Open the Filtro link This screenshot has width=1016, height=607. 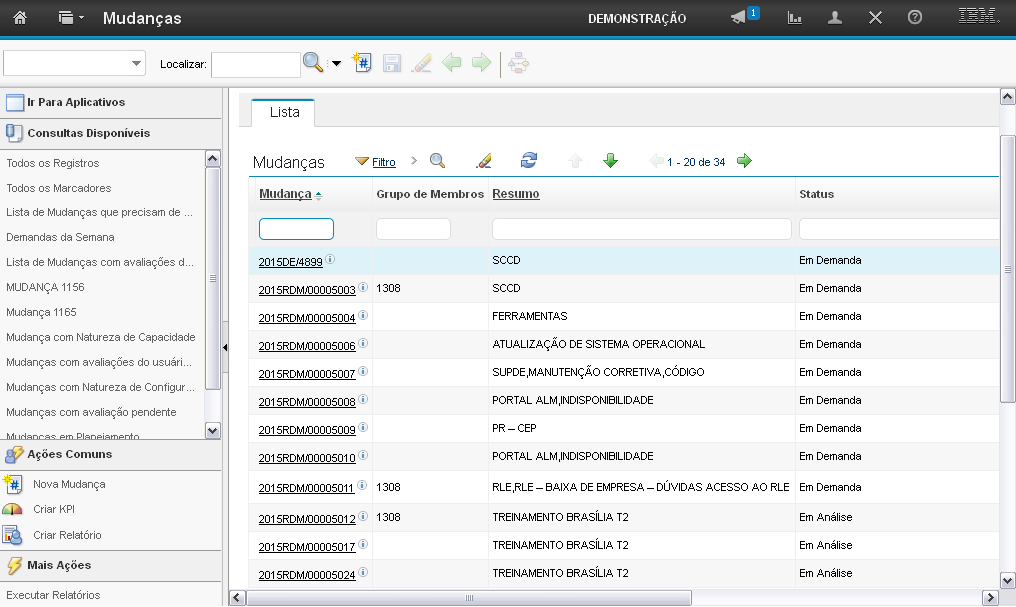(x=383, y=162)
